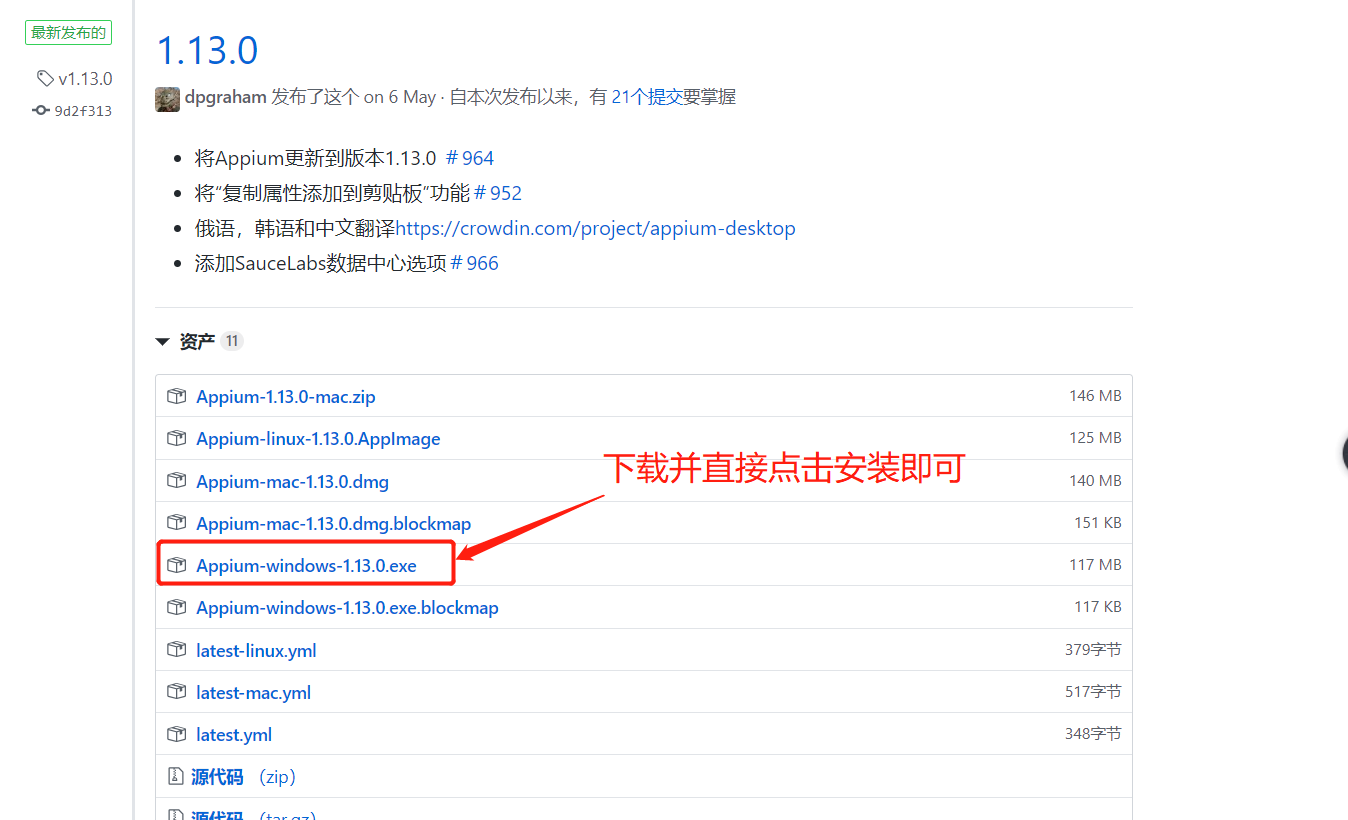The width and height of the screenshot is (1348, 820).
Task: Click the commit icon next to 9d2f313
Action: pyautogui.click(x=41, y=111)
